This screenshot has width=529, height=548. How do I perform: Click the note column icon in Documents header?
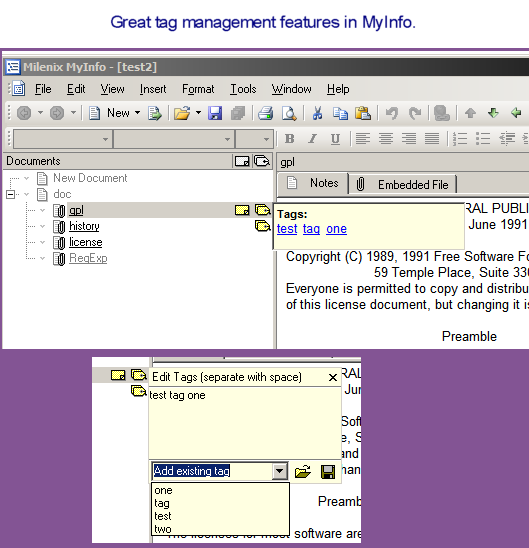242,161
